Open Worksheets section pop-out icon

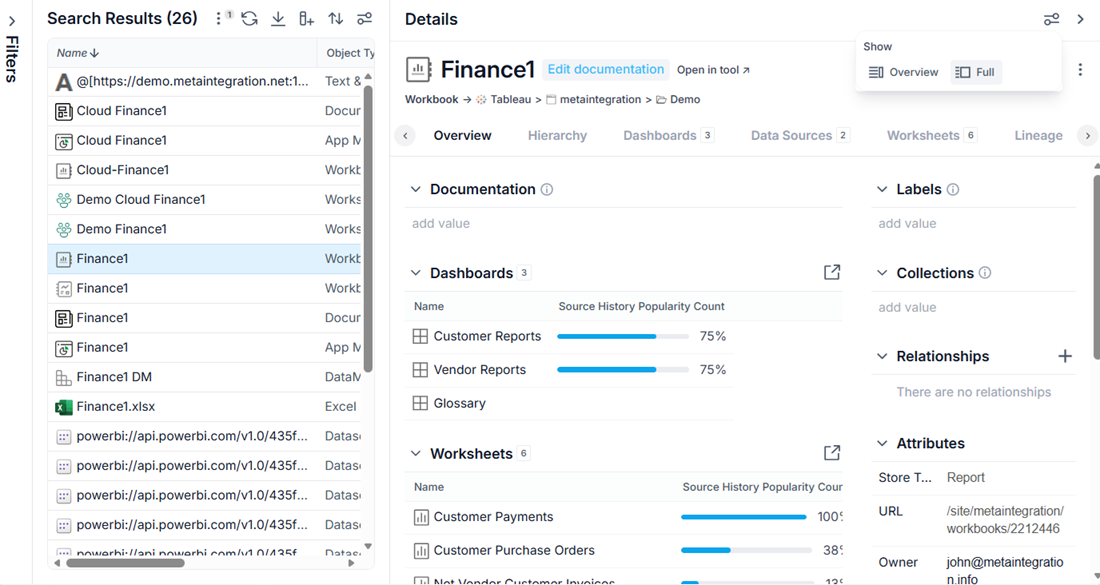click(832, 452)
